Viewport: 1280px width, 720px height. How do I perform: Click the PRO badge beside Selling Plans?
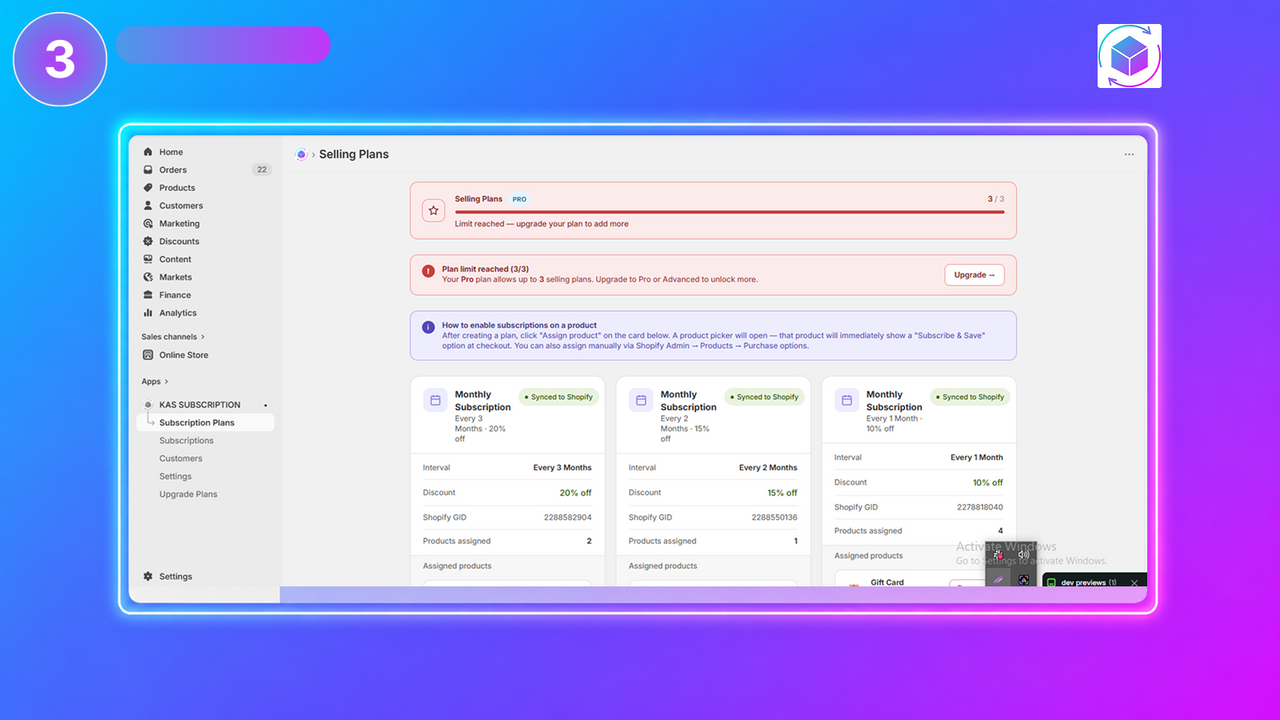(520, 199)
